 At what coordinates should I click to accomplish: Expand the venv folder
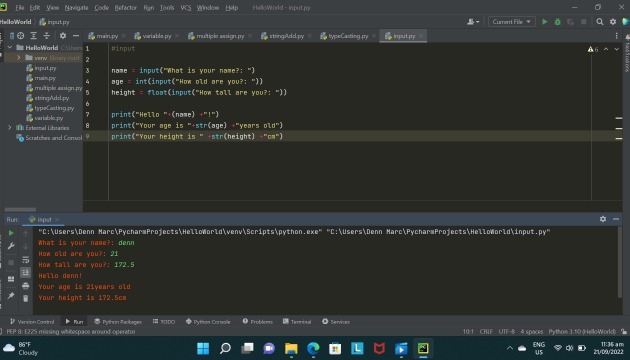pyautogui.click(x=18, y=58)
